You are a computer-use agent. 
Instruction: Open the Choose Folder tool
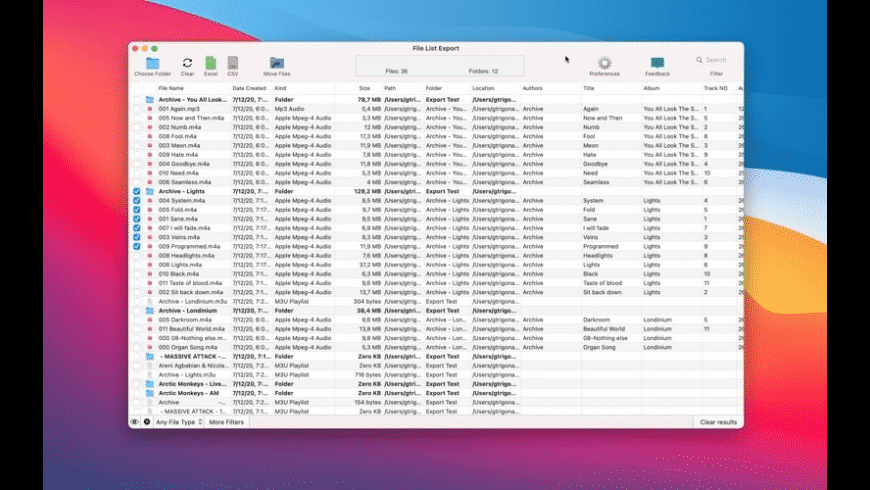pos(152,67)
